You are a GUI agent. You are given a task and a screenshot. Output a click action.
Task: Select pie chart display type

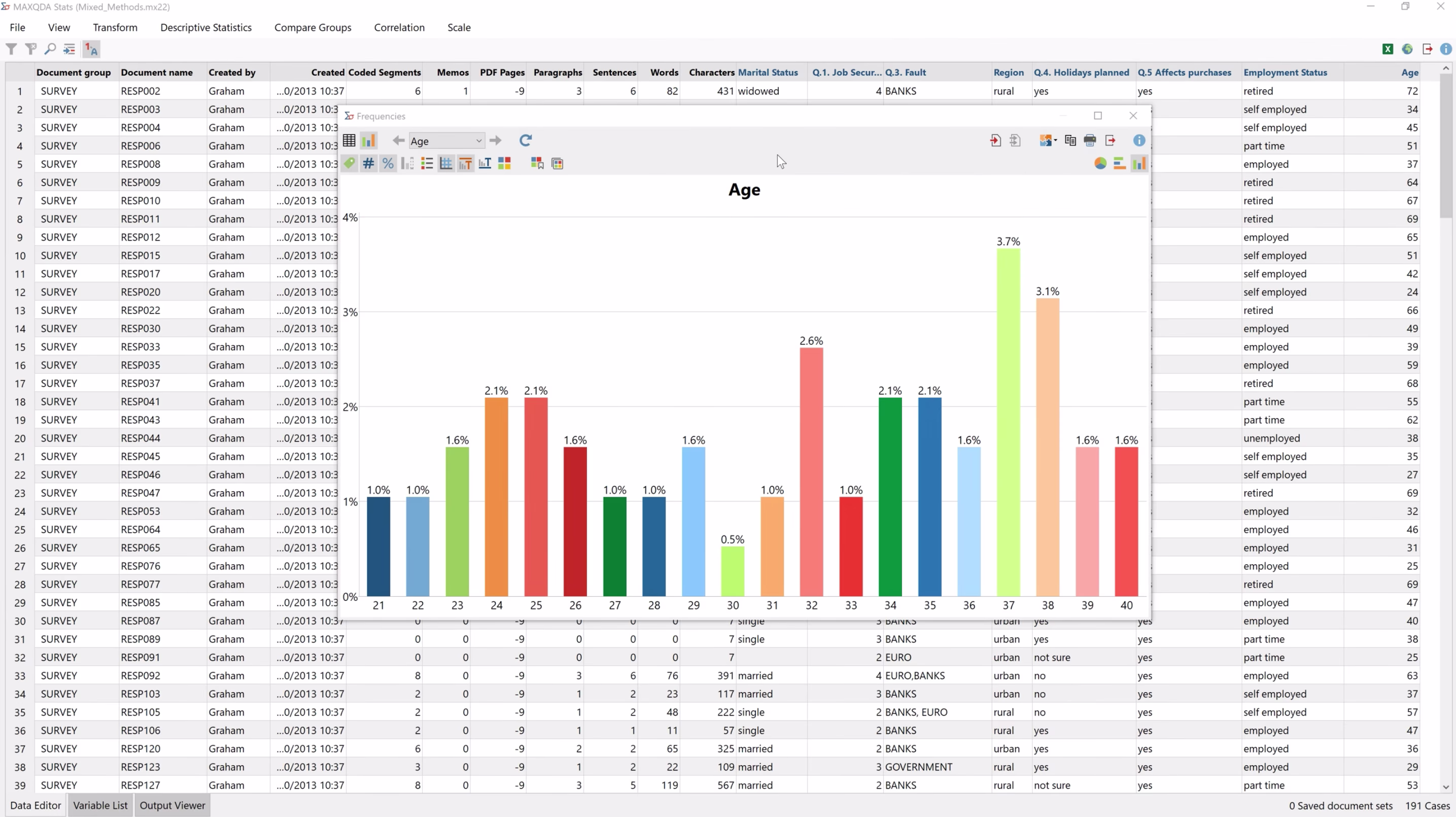[x=1100, y=164]
